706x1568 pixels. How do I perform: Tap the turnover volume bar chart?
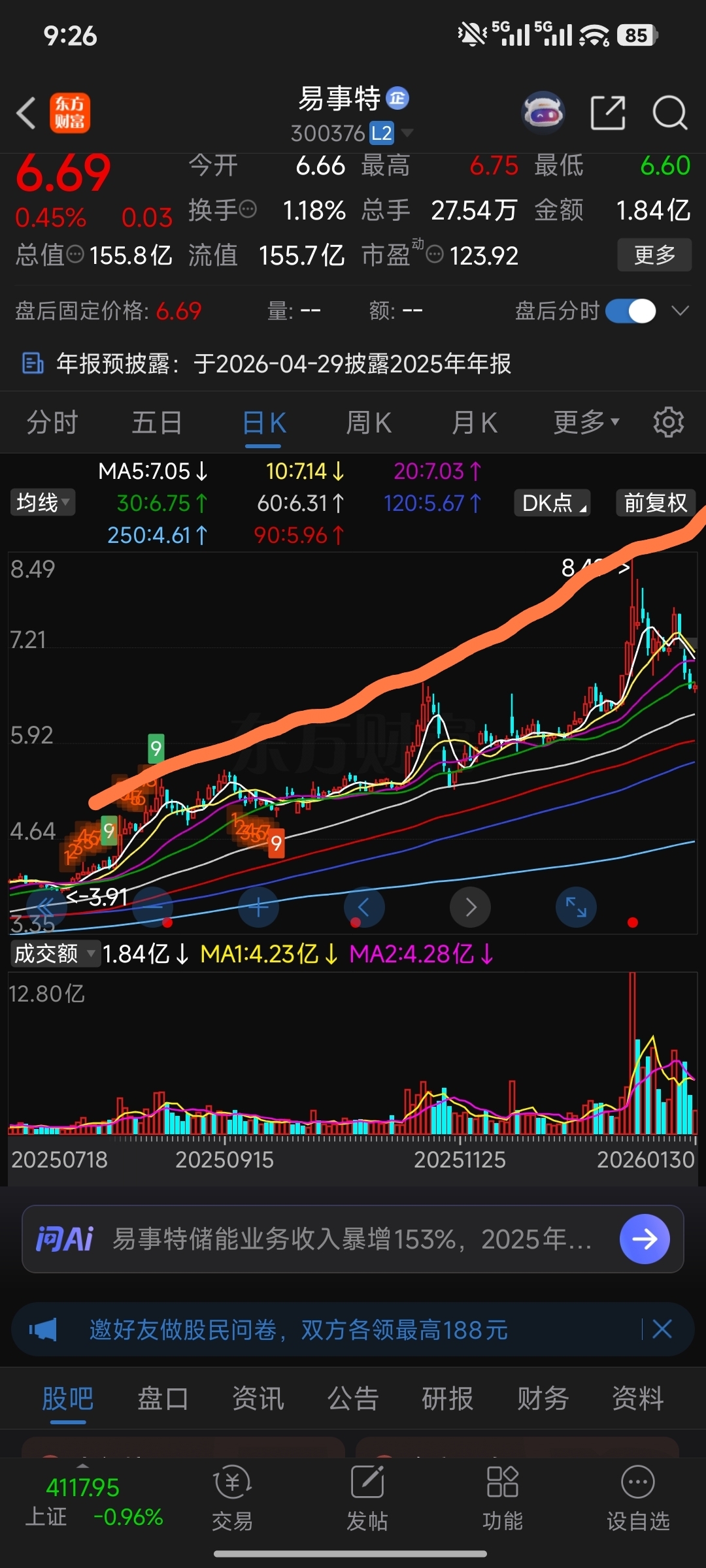tap(352, 1053)
